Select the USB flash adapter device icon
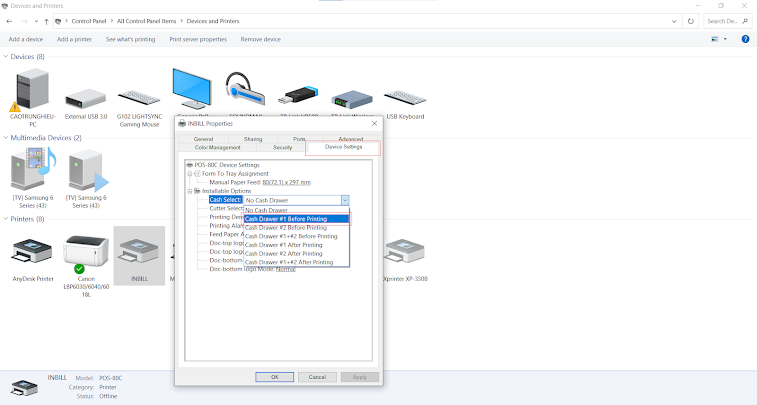Image resolution: width=757 pixels, height=405 pixels. click(298, 96)
